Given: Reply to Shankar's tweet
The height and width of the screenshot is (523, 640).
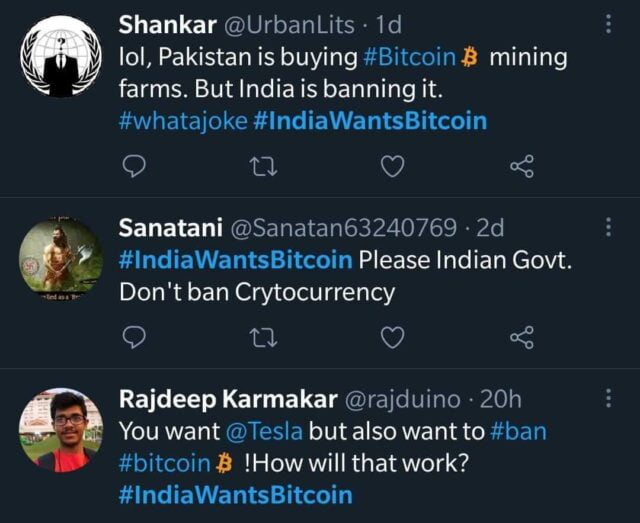Looking at the screenshot, I should pos(133,167).
